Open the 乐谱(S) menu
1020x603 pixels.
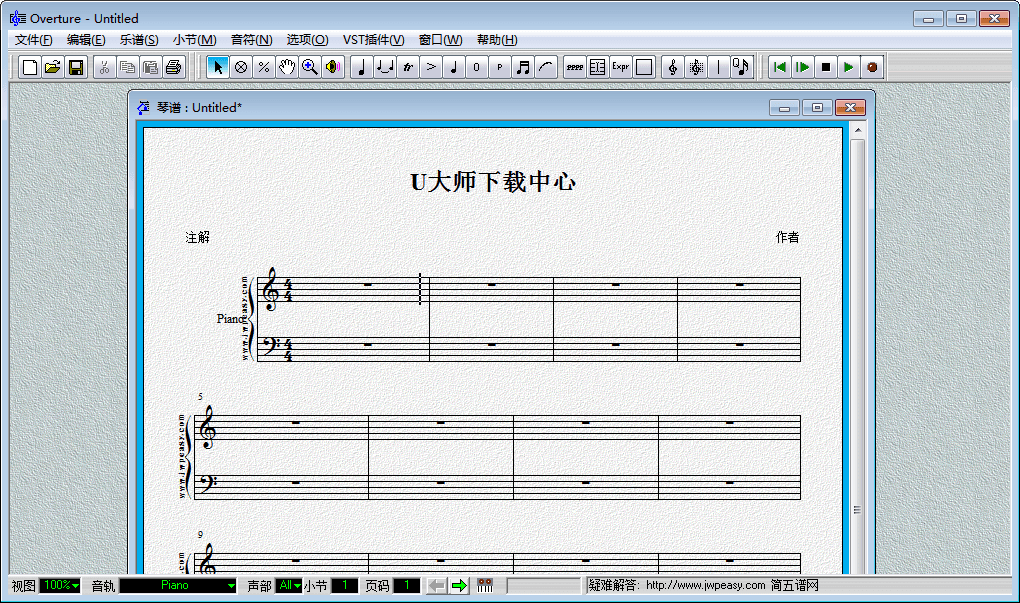[x=139, y=40]
